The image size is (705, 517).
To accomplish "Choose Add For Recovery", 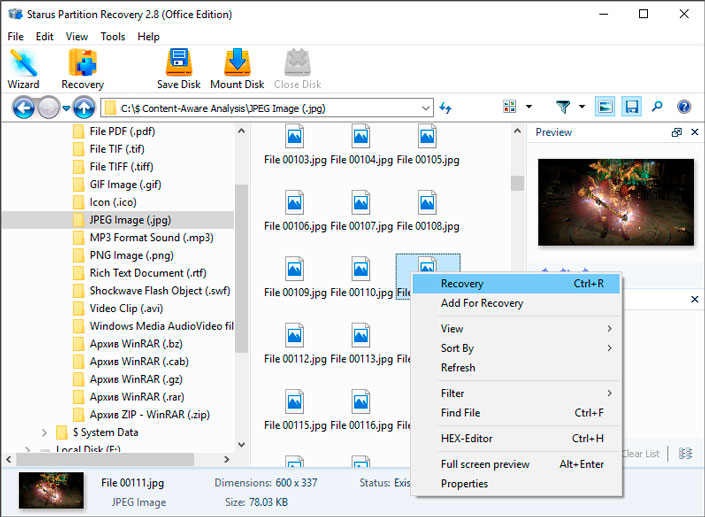I will (516, 303).
